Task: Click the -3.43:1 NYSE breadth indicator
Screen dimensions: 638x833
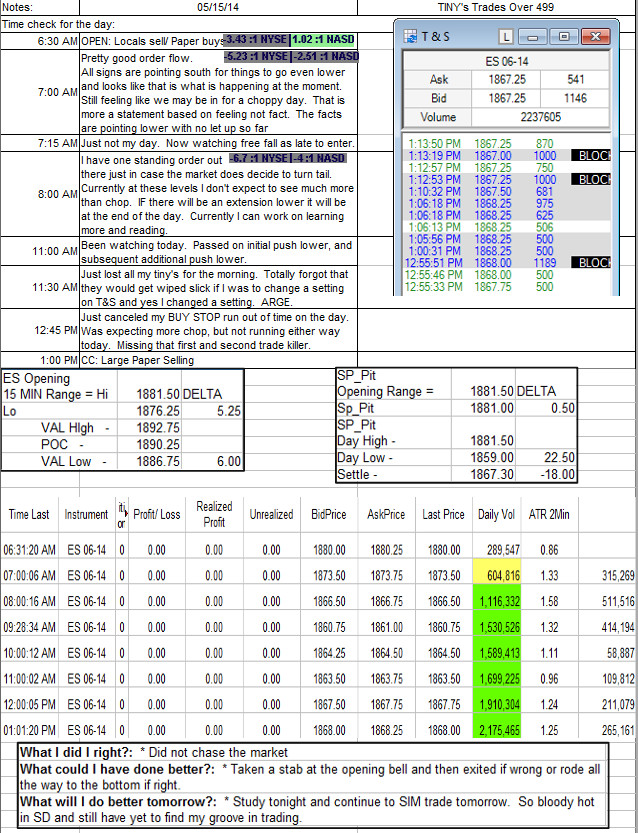Action: 257,39
